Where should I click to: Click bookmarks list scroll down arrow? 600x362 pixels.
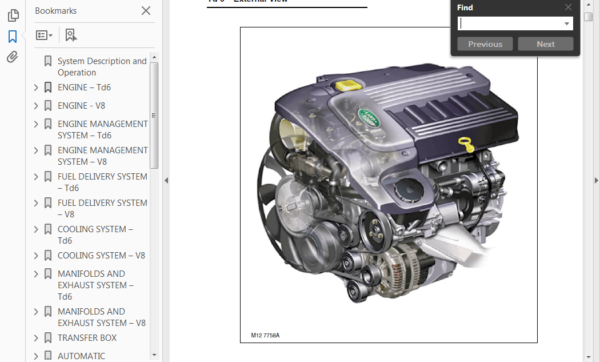154,355
